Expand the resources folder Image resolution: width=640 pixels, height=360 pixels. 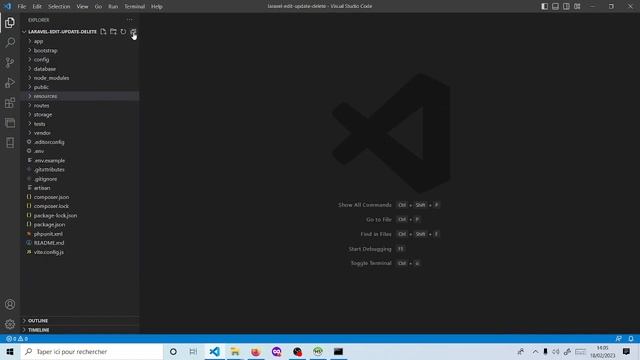tap(80, 96)
